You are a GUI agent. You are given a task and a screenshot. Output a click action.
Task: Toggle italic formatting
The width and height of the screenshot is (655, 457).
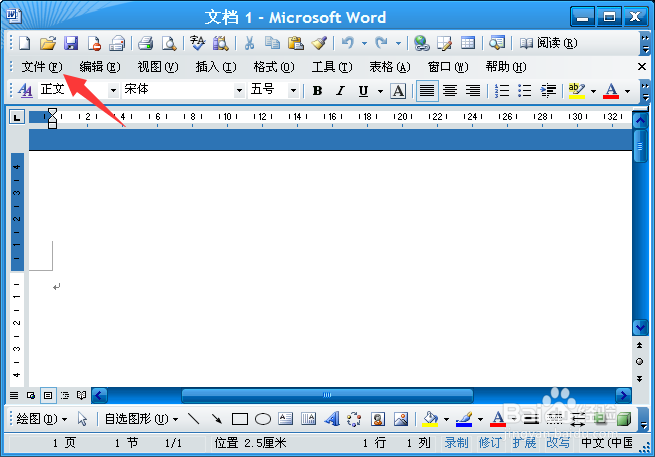(340, 90)
